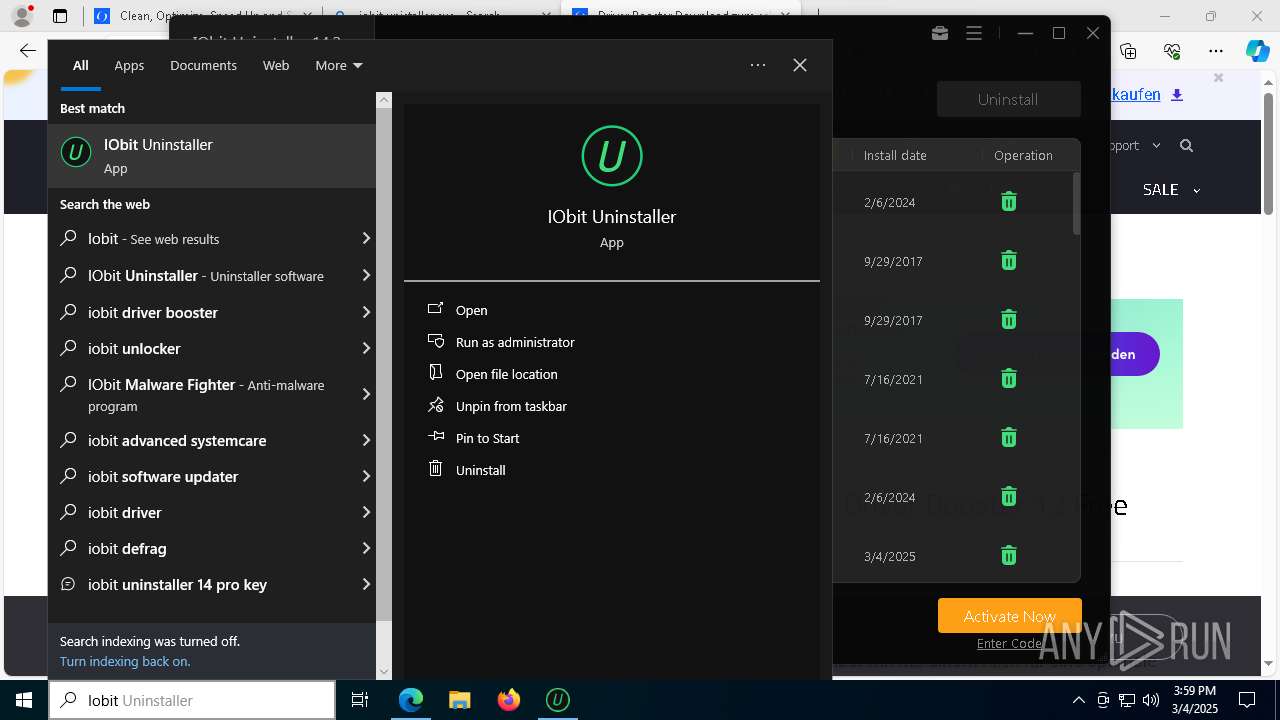Screen dimensions: 1280x720
Task: Open Task View on the taskbar
Action: (x=360, y=700)
